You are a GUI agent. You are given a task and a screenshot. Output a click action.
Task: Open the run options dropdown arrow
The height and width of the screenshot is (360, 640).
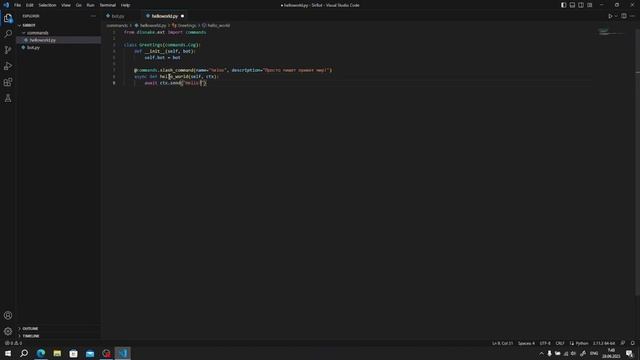click(x=616, y=16)
